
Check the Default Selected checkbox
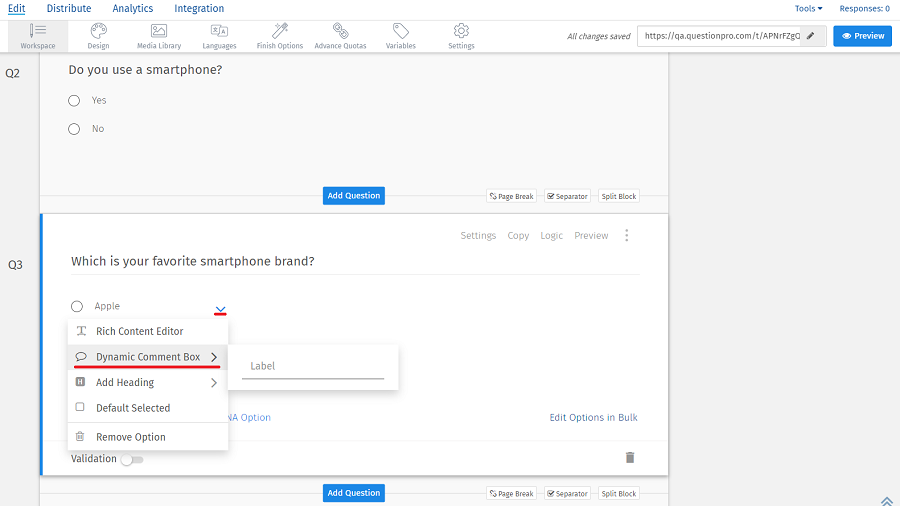[80, 408]
